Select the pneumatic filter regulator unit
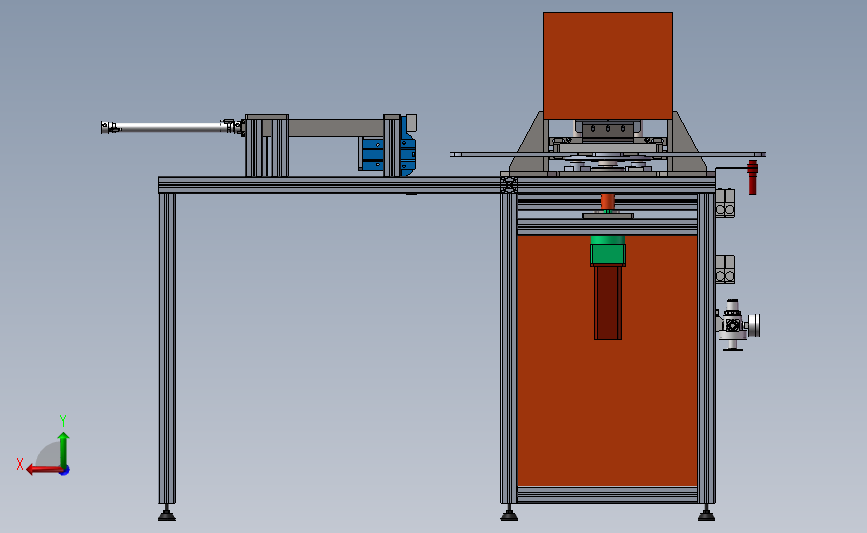 (738, 325)
